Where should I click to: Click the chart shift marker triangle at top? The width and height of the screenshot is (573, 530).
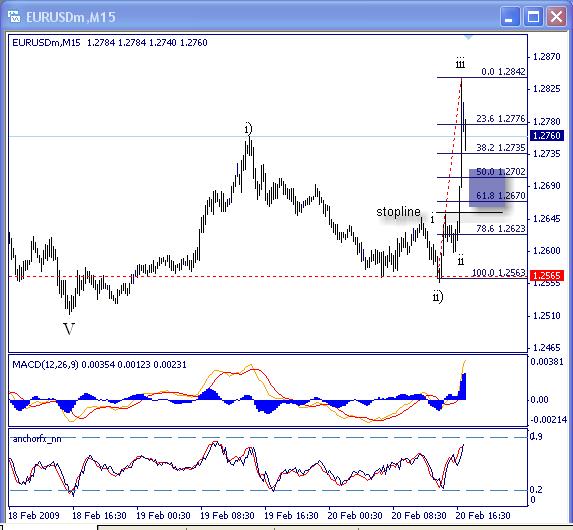pyautogui.click(x=468, y=37)
